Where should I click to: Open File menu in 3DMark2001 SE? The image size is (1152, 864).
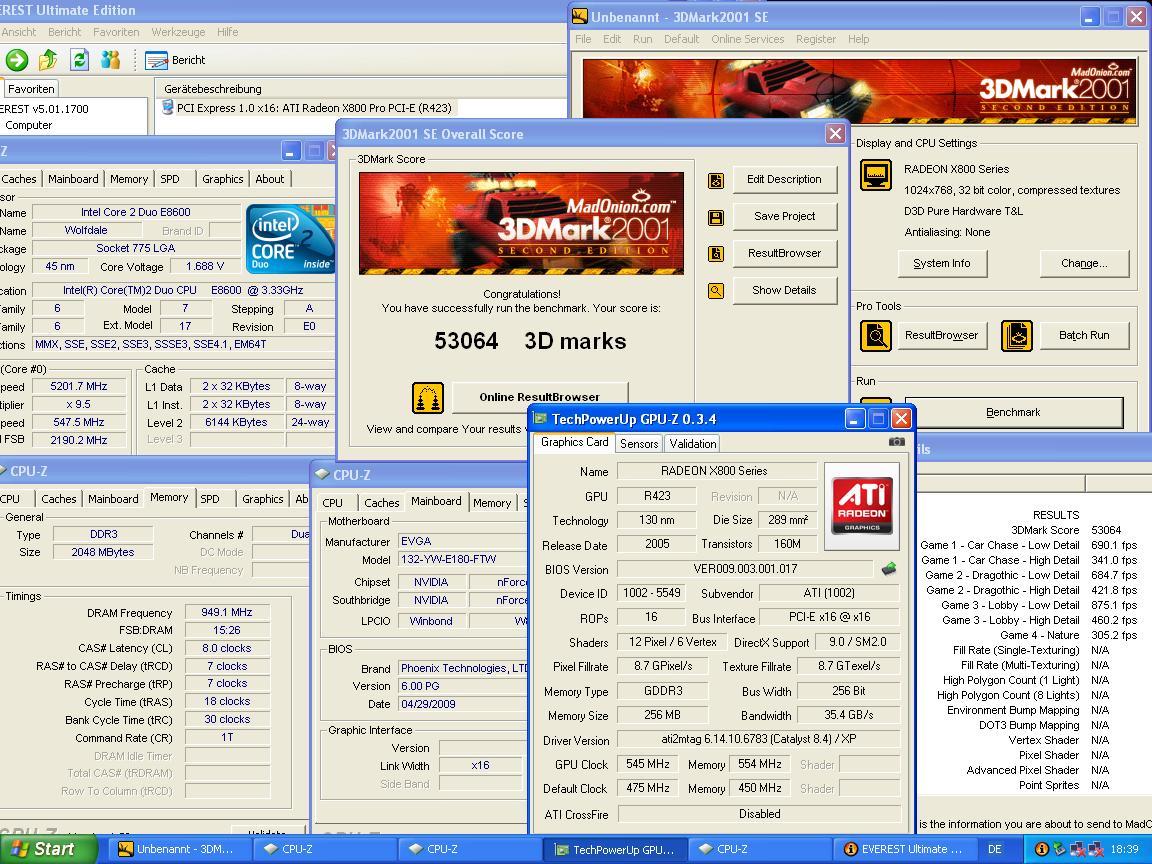[x=583, y=39]
